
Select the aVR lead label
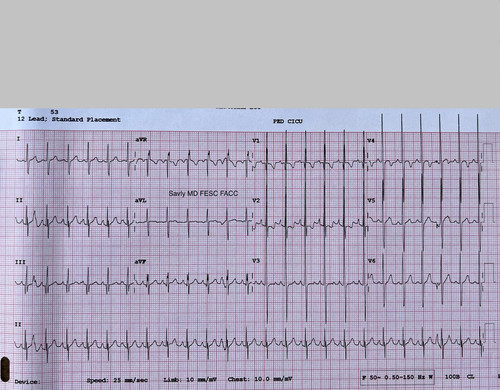141,140
